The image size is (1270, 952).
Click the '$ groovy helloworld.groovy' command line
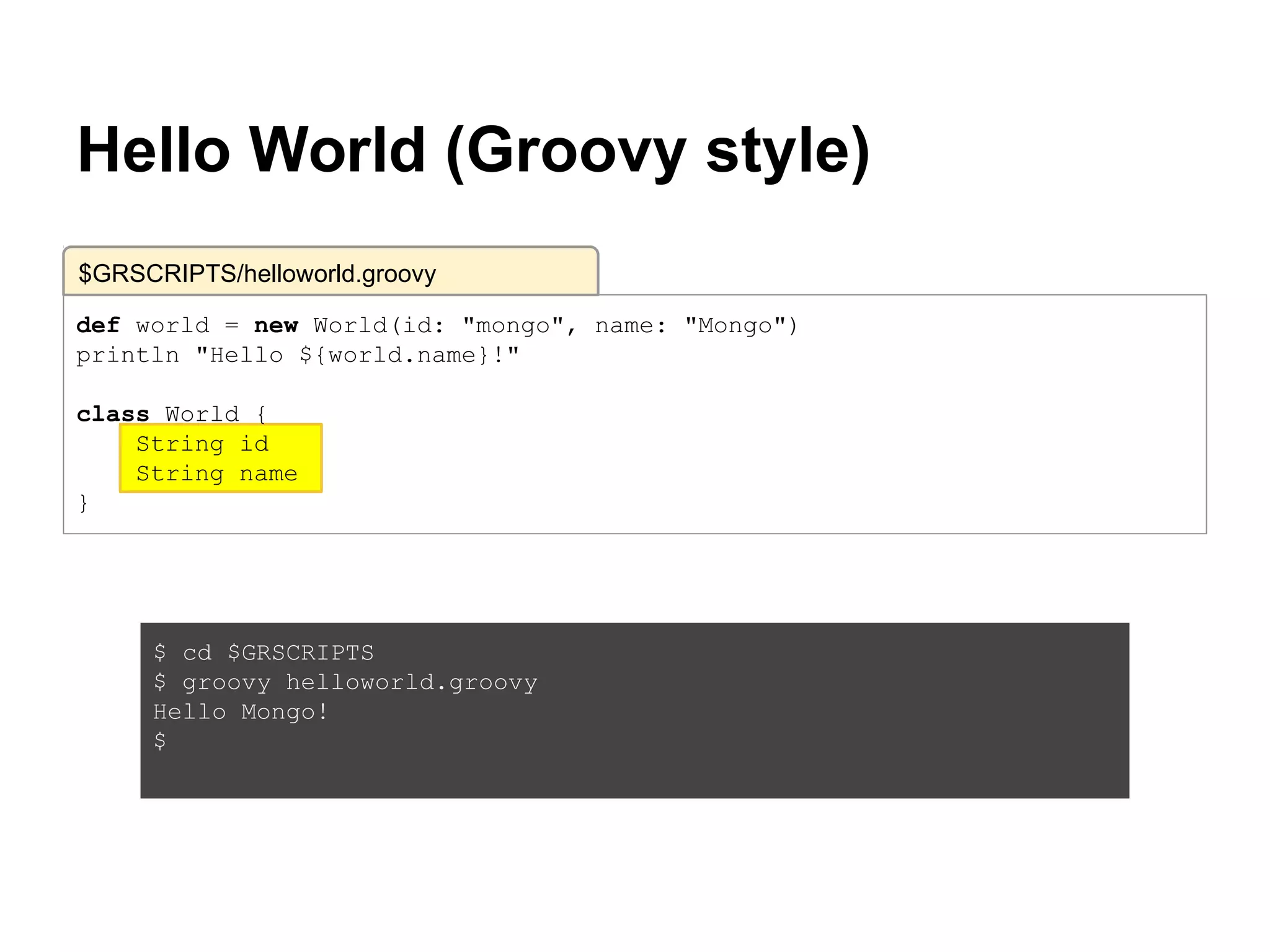coord(345,682)
